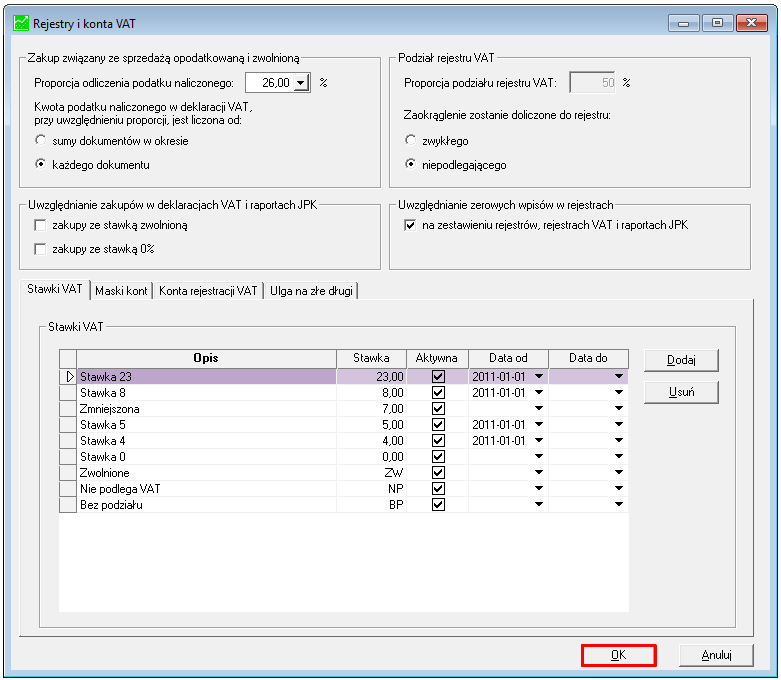Open Data do dropdown for Stawka 23 row

[x=619, y=377]
